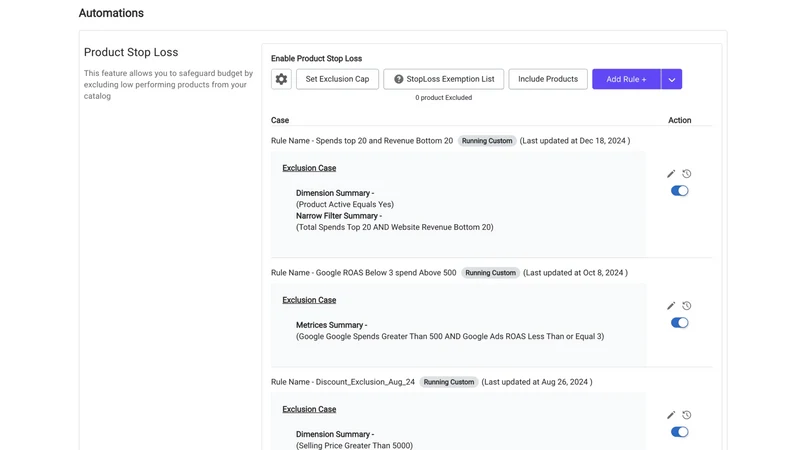Click the 'Metrices Summary -' label
Image resolution: width=800 pixels, height=450 pixels.
(332, 325)
